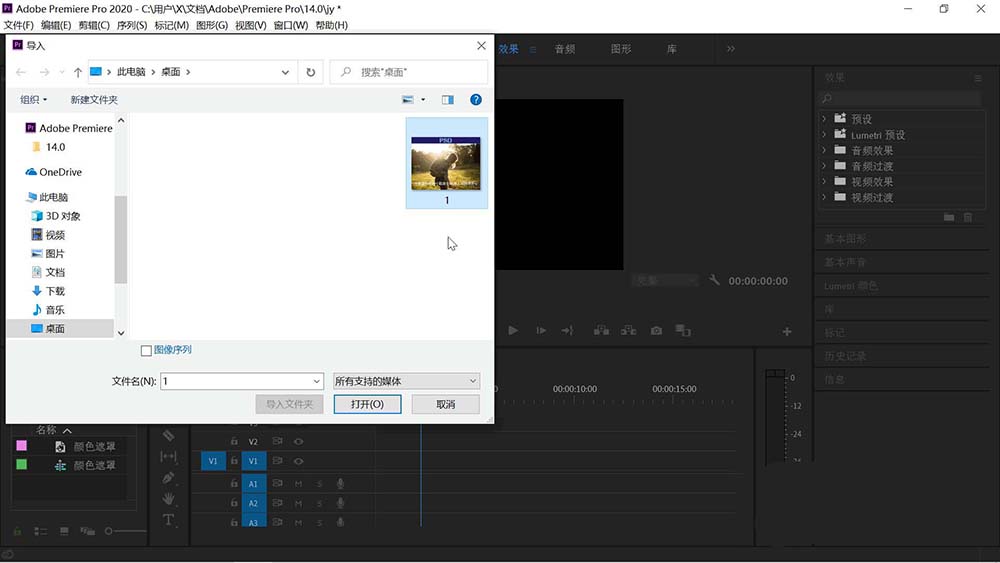Open the 序列(S) menu
Screen dimensions: 1000x563
(131, 25)
